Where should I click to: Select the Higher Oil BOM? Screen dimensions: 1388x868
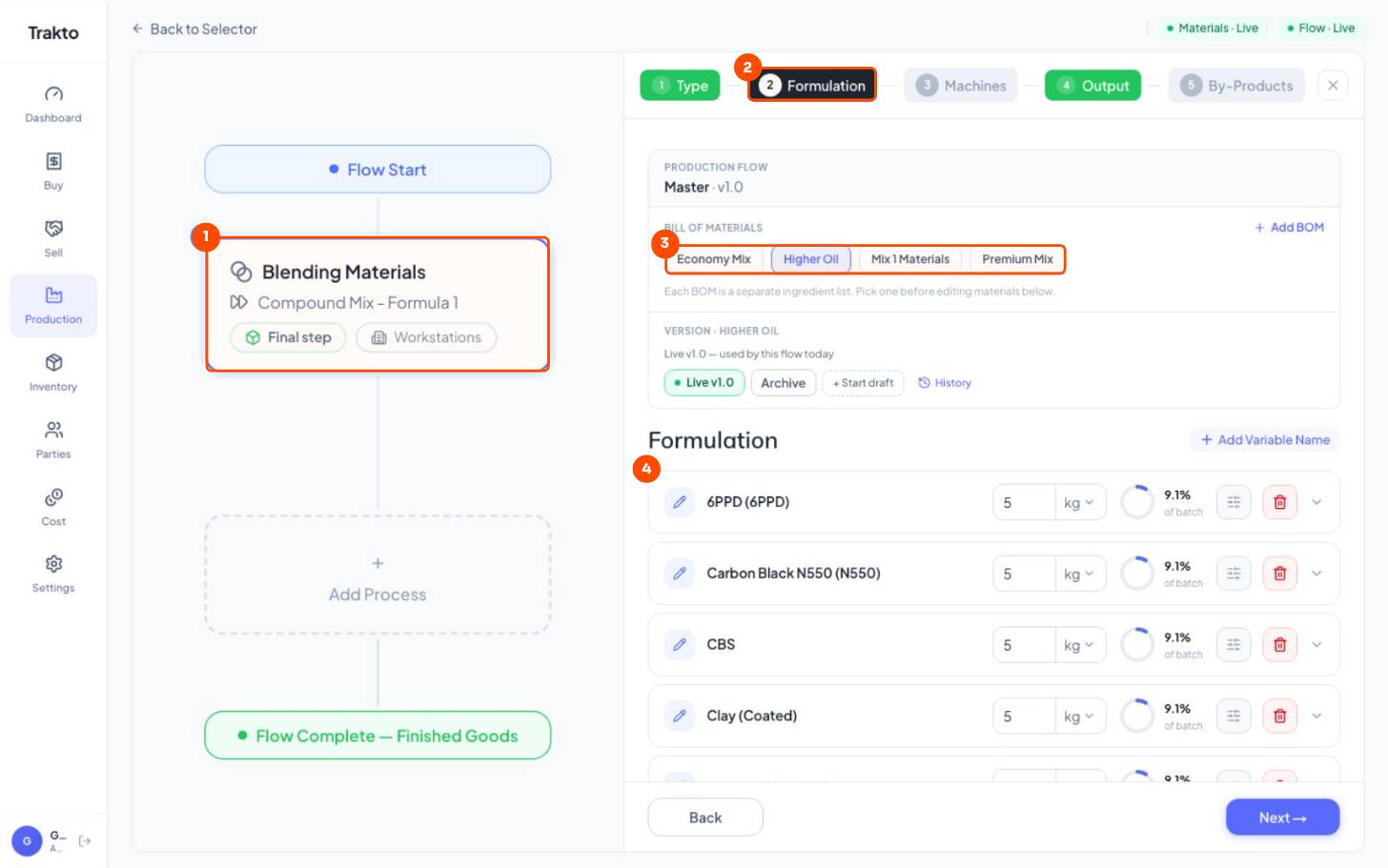(x=811, y=259)
